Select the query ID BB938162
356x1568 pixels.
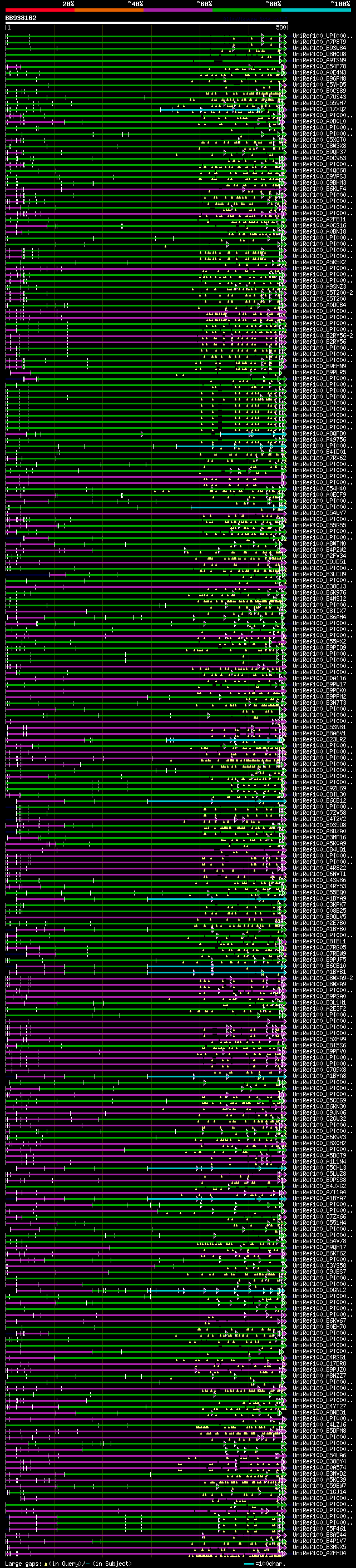pyautogui.click(x=21, y=18)
